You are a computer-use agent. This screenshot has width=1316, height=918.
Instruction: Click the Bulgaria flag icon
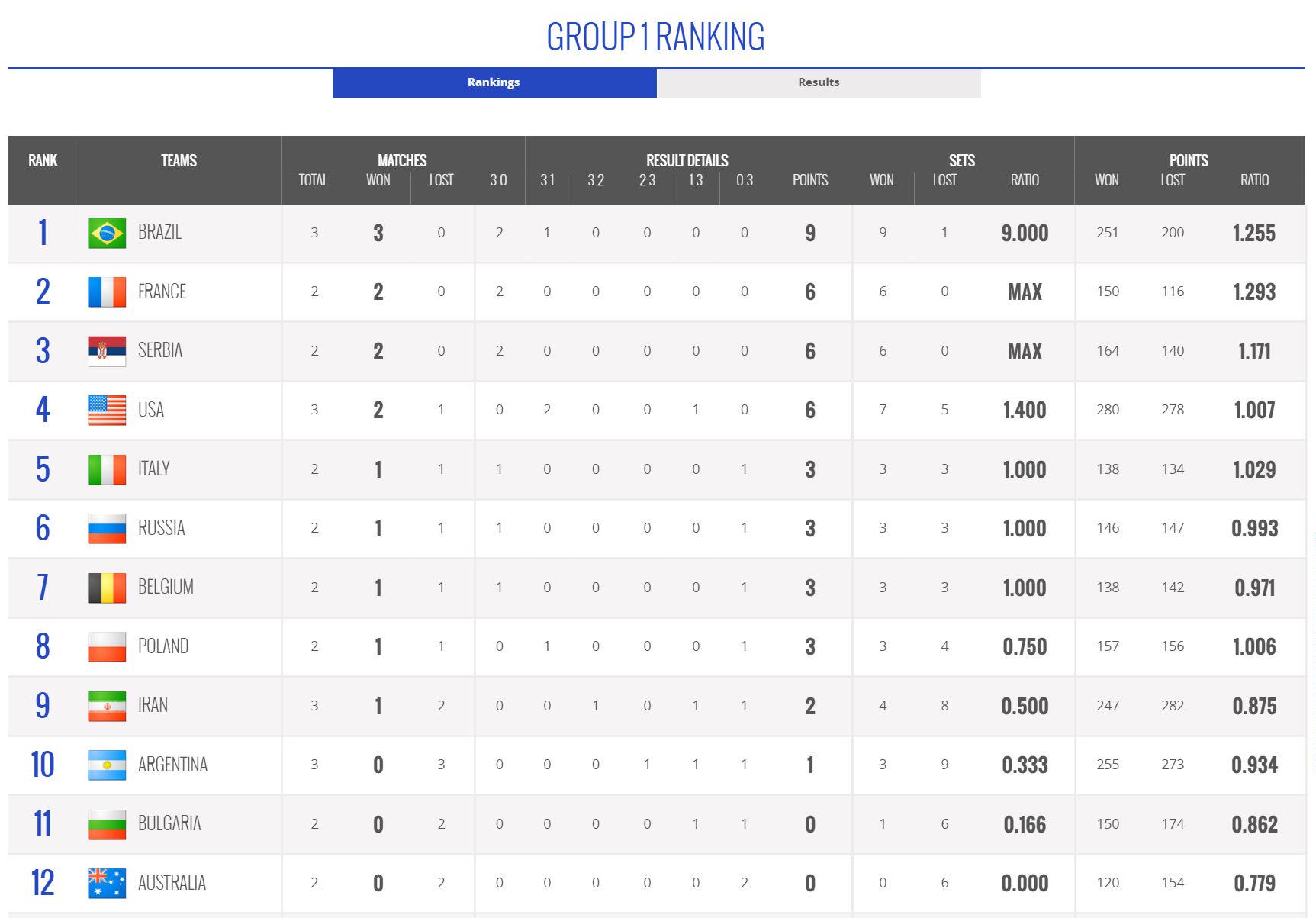[x=107, y=824]
